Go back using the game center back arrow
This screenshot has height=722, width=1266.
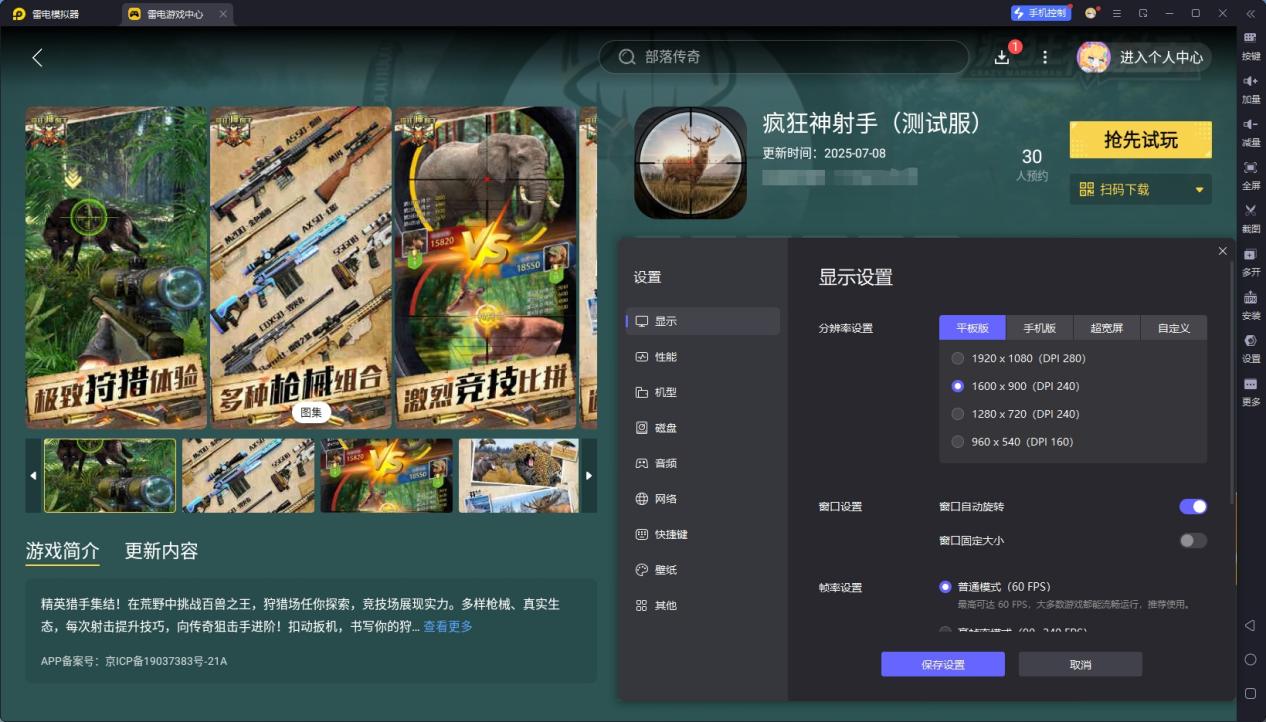[38, 57]
